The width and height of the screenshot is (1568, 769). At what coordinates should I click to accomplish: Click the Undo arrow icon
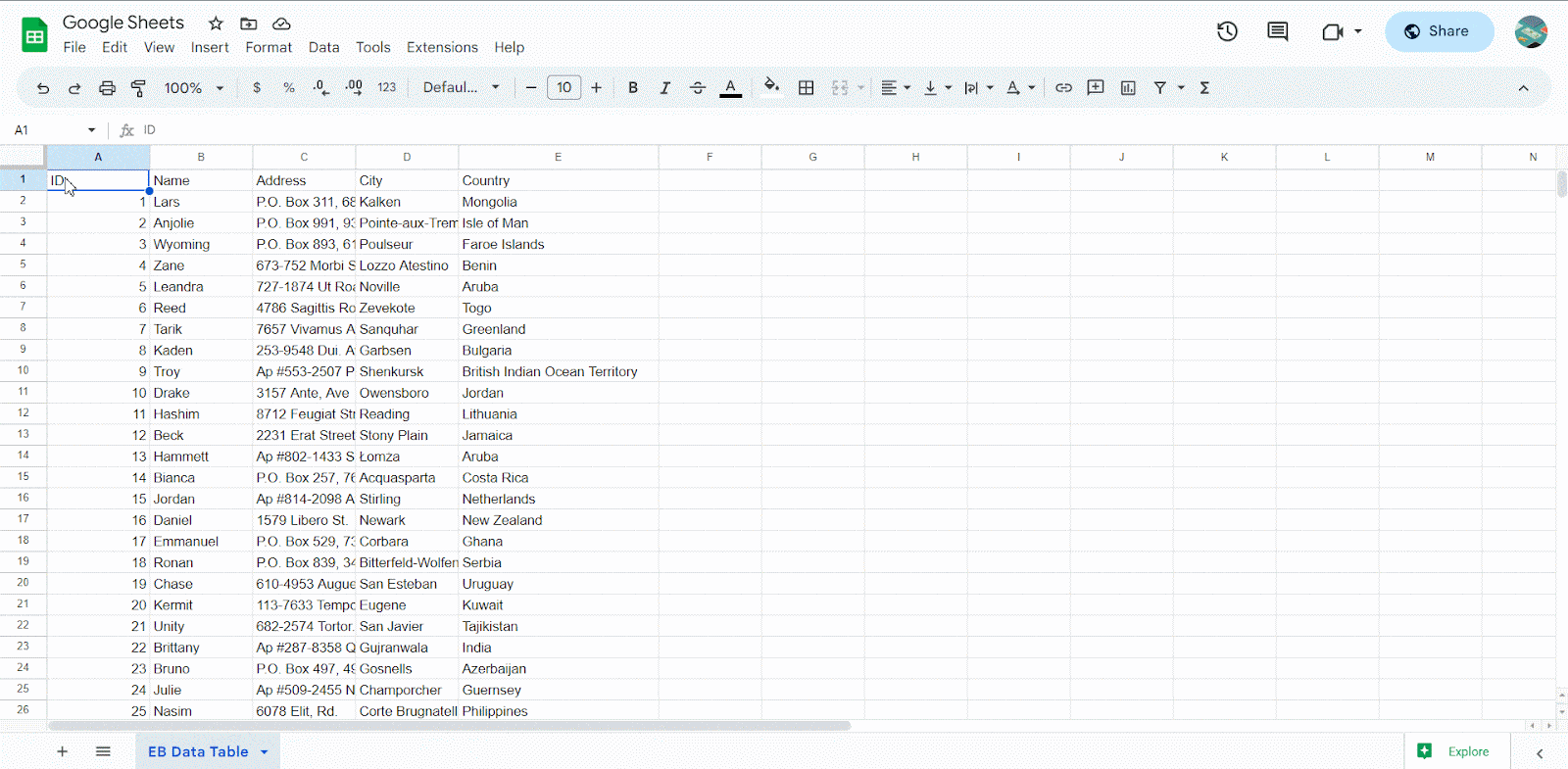tap(43, 88)
